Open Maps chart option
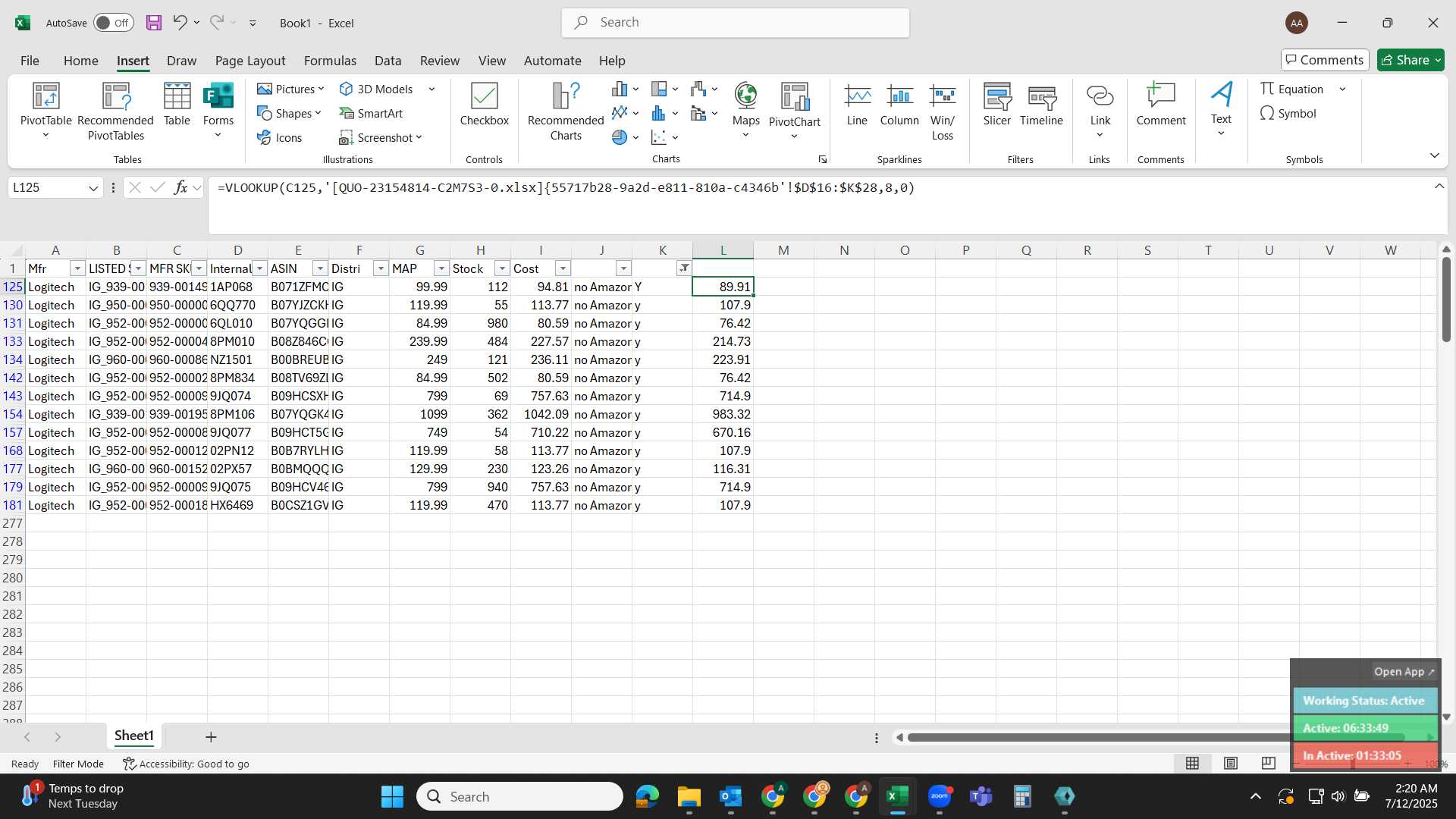1456x819 pixels. (x=745, y=111)
